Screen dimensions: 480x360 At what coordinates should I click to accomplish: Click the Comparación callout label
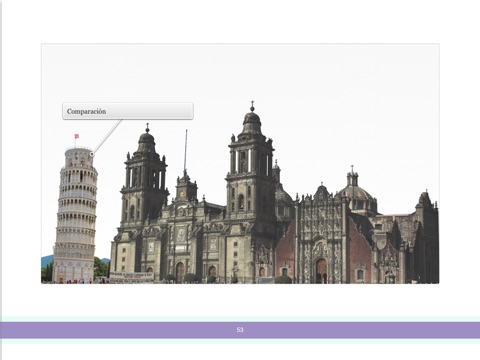point(128,111)
